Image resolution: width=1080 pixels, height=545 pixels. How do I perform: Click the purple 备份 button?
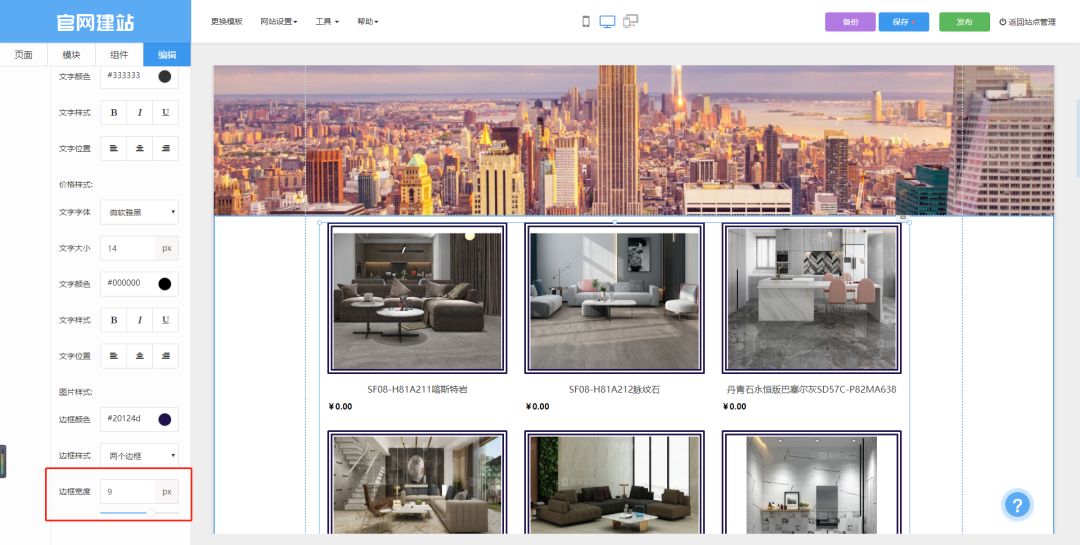tap(850, 22)
